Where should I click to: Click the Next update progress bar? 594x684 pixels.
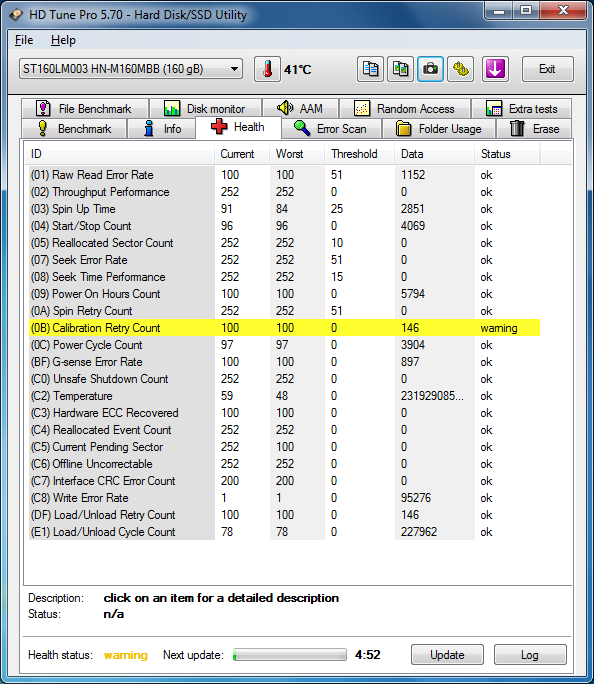click(x=290, y=655)
